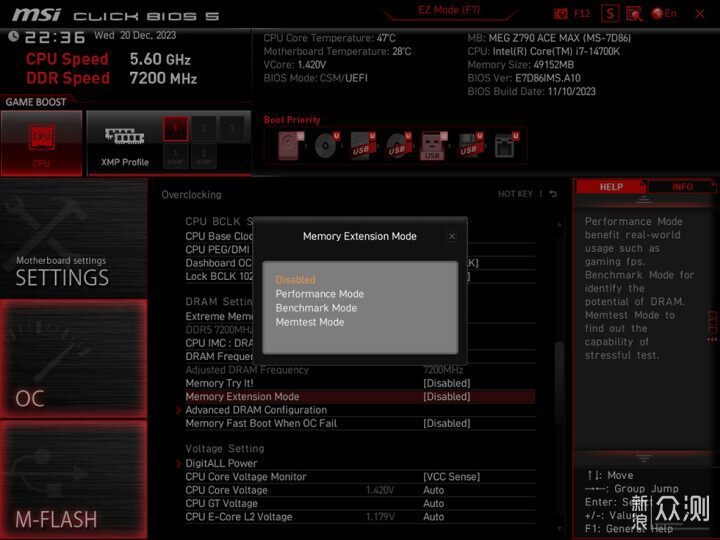Viewport: 720px width, 540px height.
Task: Enable XMP profile 1
Action: pyautogui.click(x=175, y=129)
